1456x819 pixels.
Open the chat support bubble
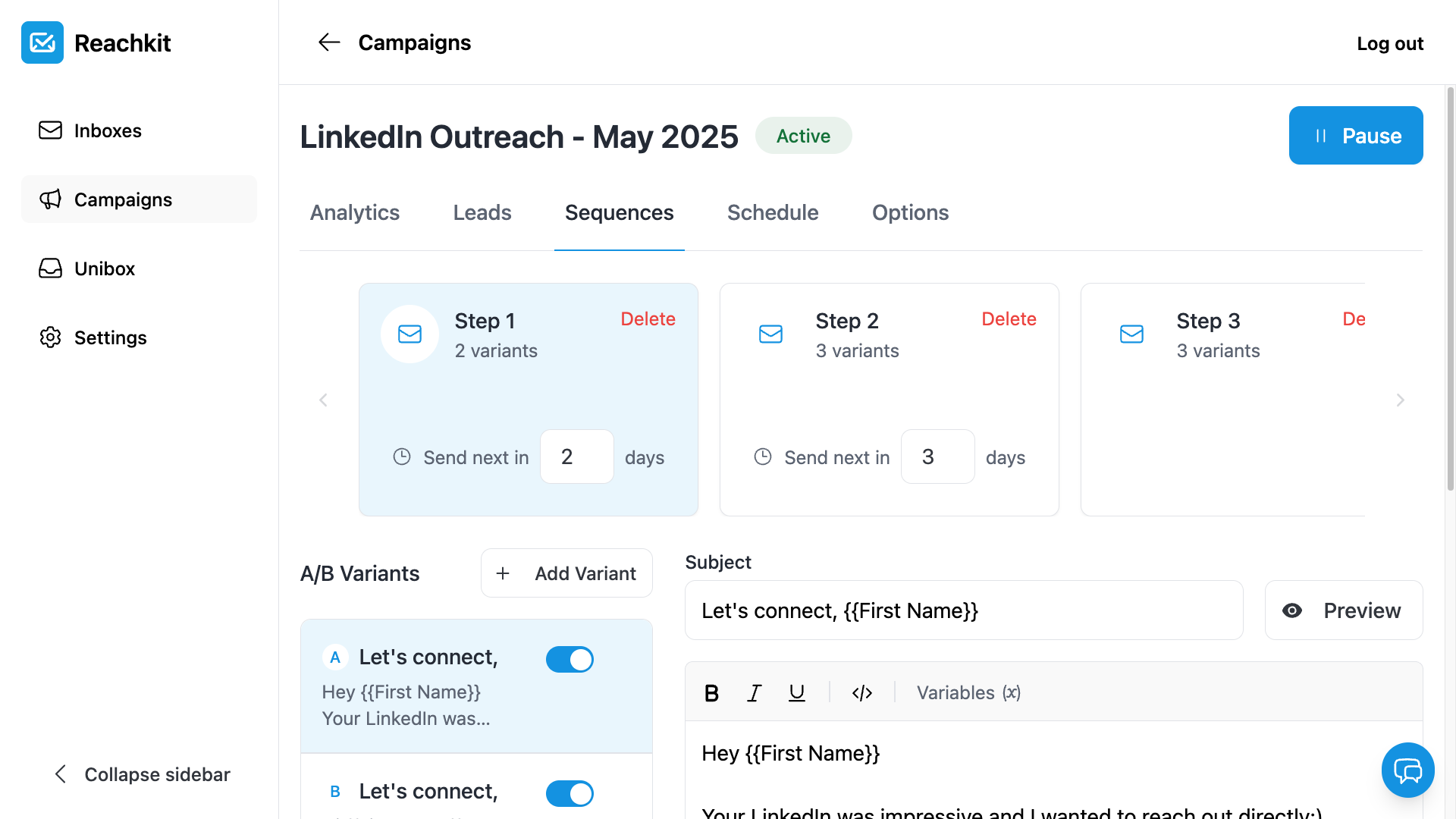[1407, 770]
